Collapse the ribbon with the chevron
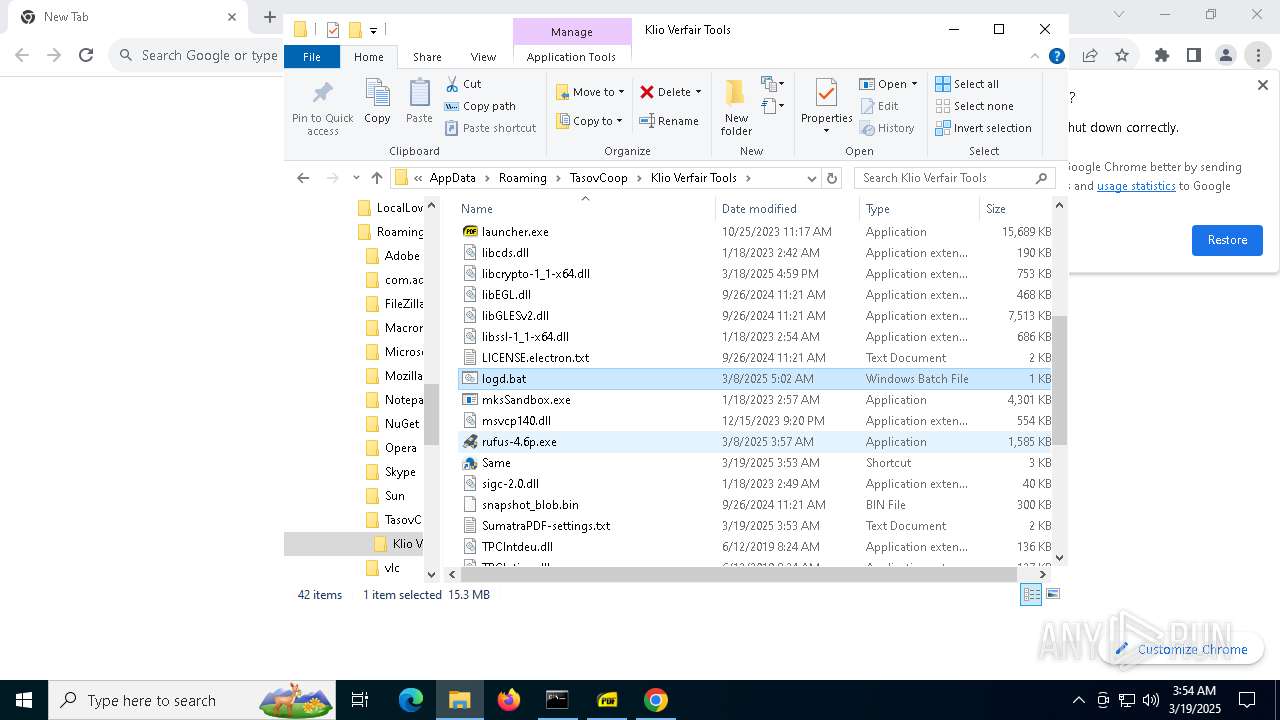The height and width of the screenshot is (720, 1280). tap(1035, 56)
